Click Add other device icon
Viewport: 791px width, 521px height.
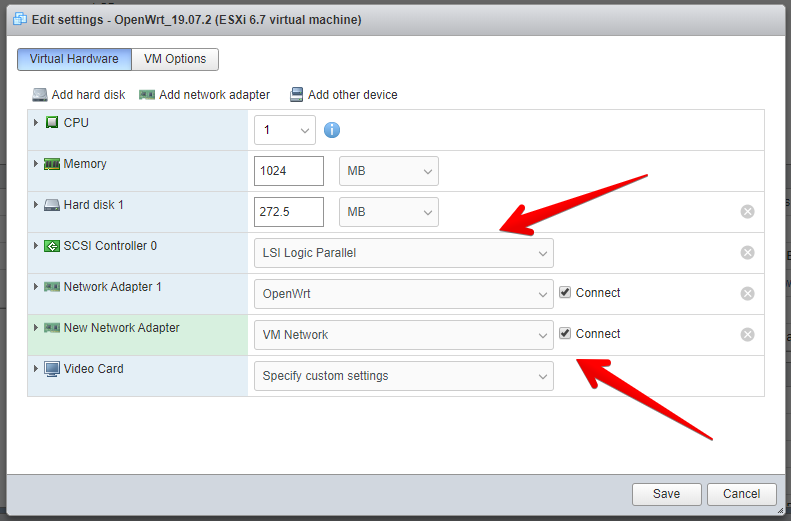[x=296, y=95]
